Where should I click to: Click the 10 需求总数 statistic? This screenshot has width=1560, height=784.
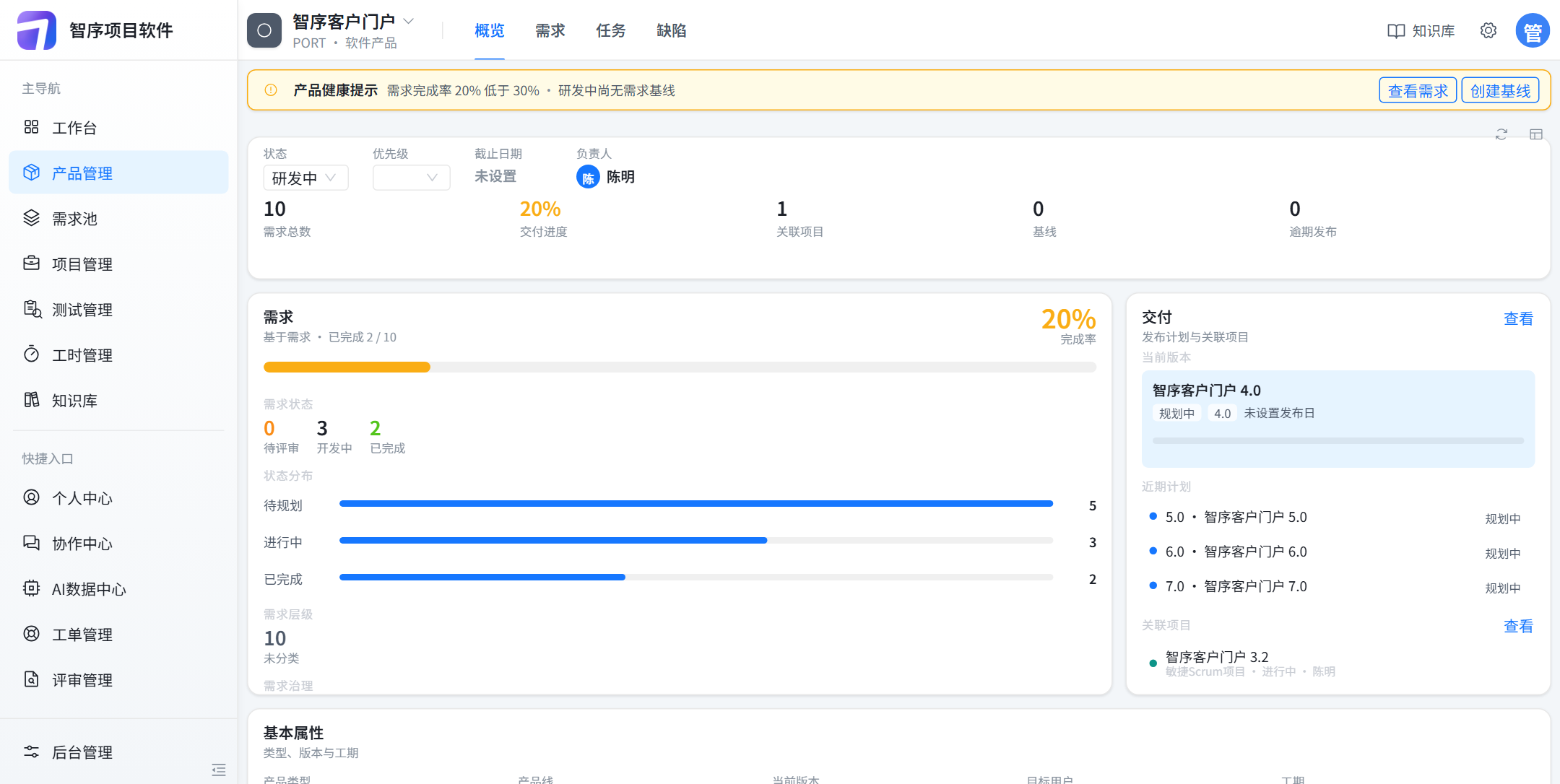click(x=287, y=218)
